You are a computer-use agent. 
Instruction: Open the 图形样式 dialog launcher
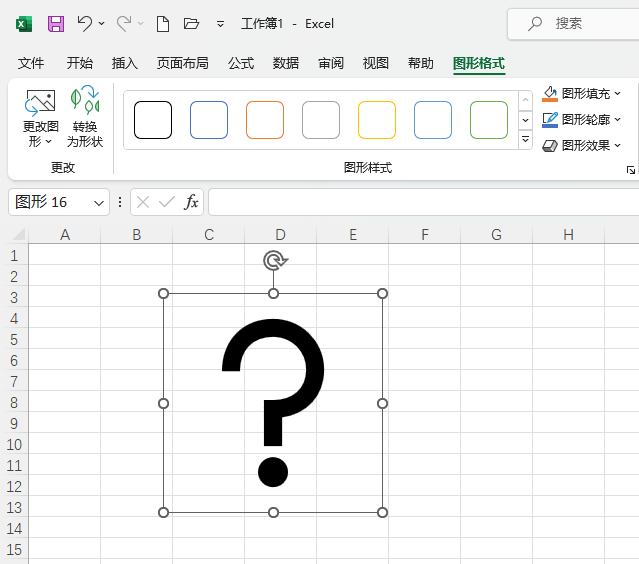coord(630,170)
